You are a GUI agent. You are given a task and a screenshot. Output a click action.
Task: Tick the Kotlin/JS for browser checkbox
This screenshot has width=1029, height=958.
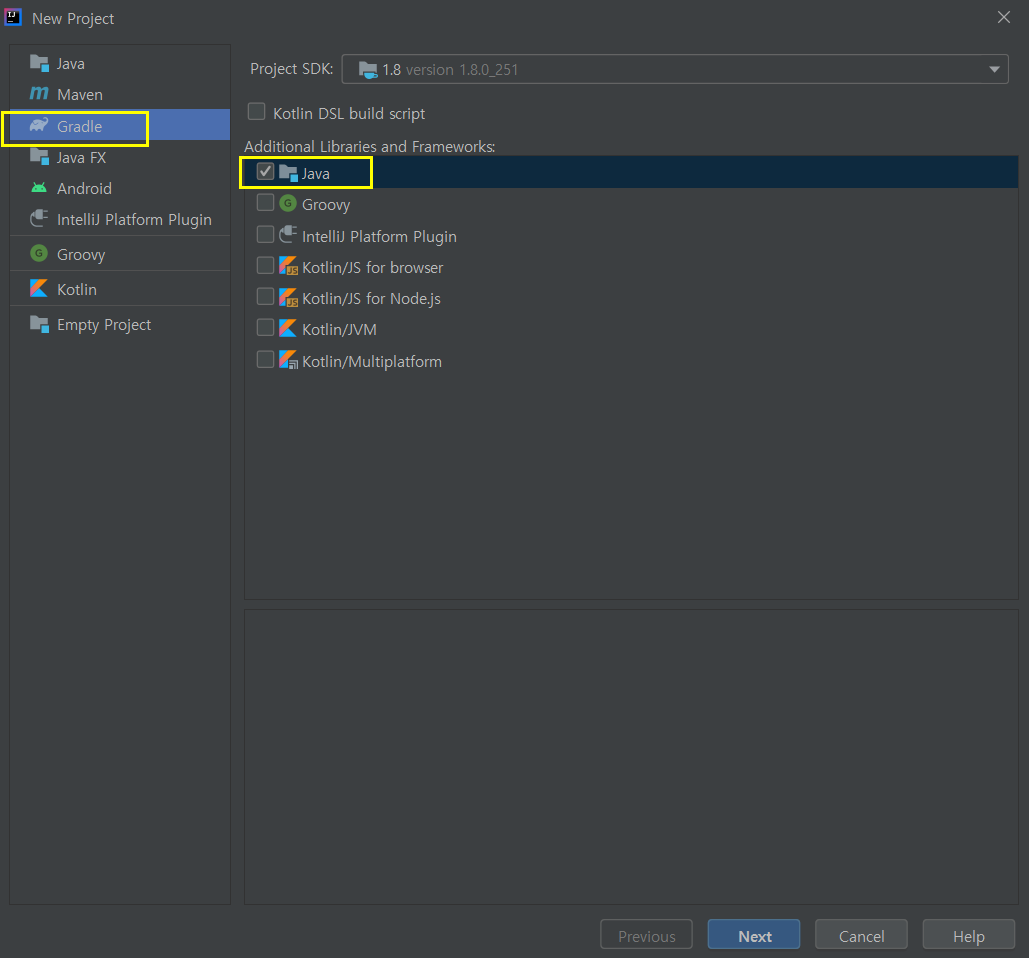[x=265, y=265]
